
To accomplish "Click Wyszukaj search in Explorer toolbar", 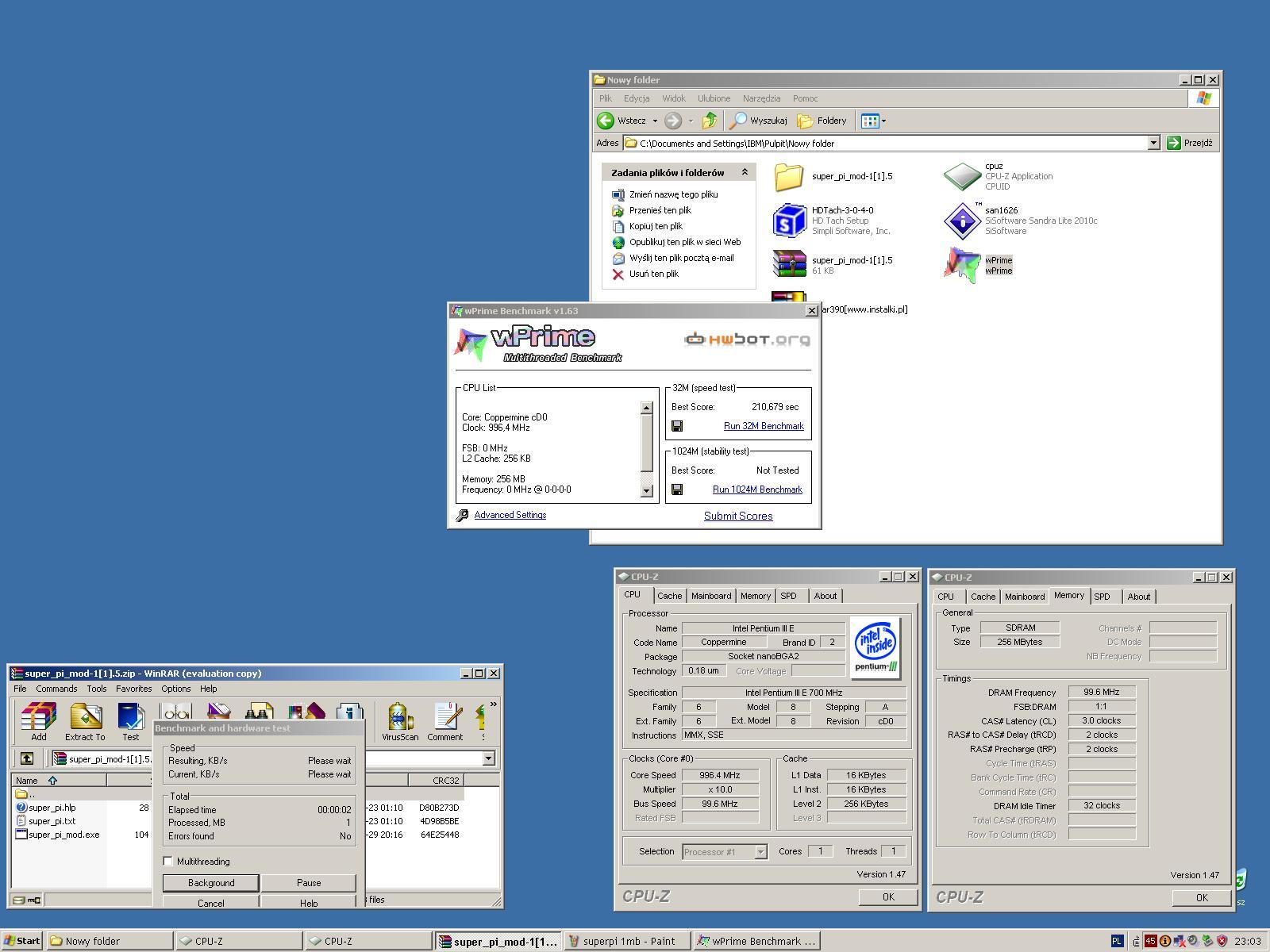I will pyautogui.click(x=759, y=121).
